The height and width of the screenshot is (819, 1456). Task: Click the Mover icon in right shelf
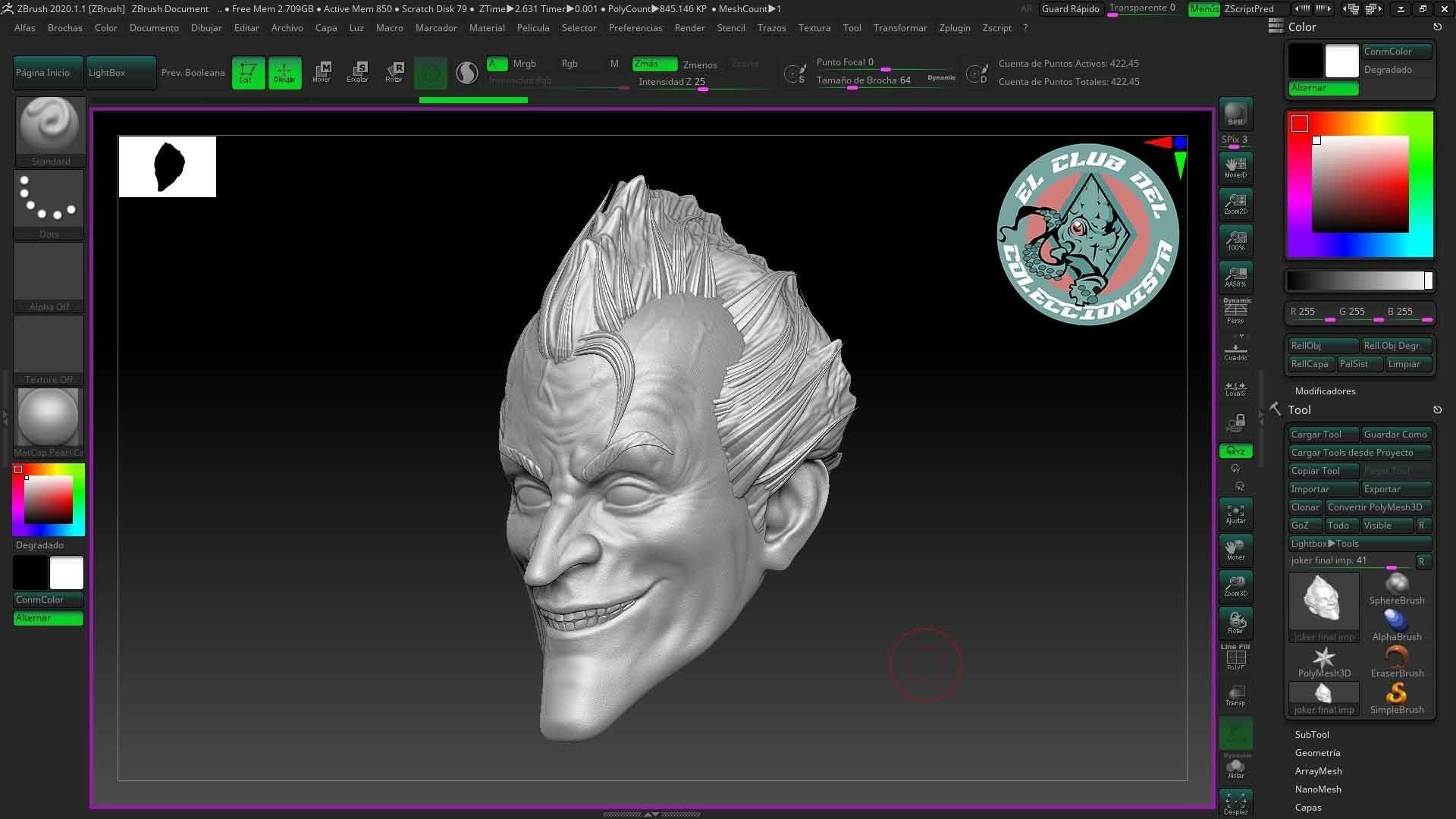point(1235,550)
